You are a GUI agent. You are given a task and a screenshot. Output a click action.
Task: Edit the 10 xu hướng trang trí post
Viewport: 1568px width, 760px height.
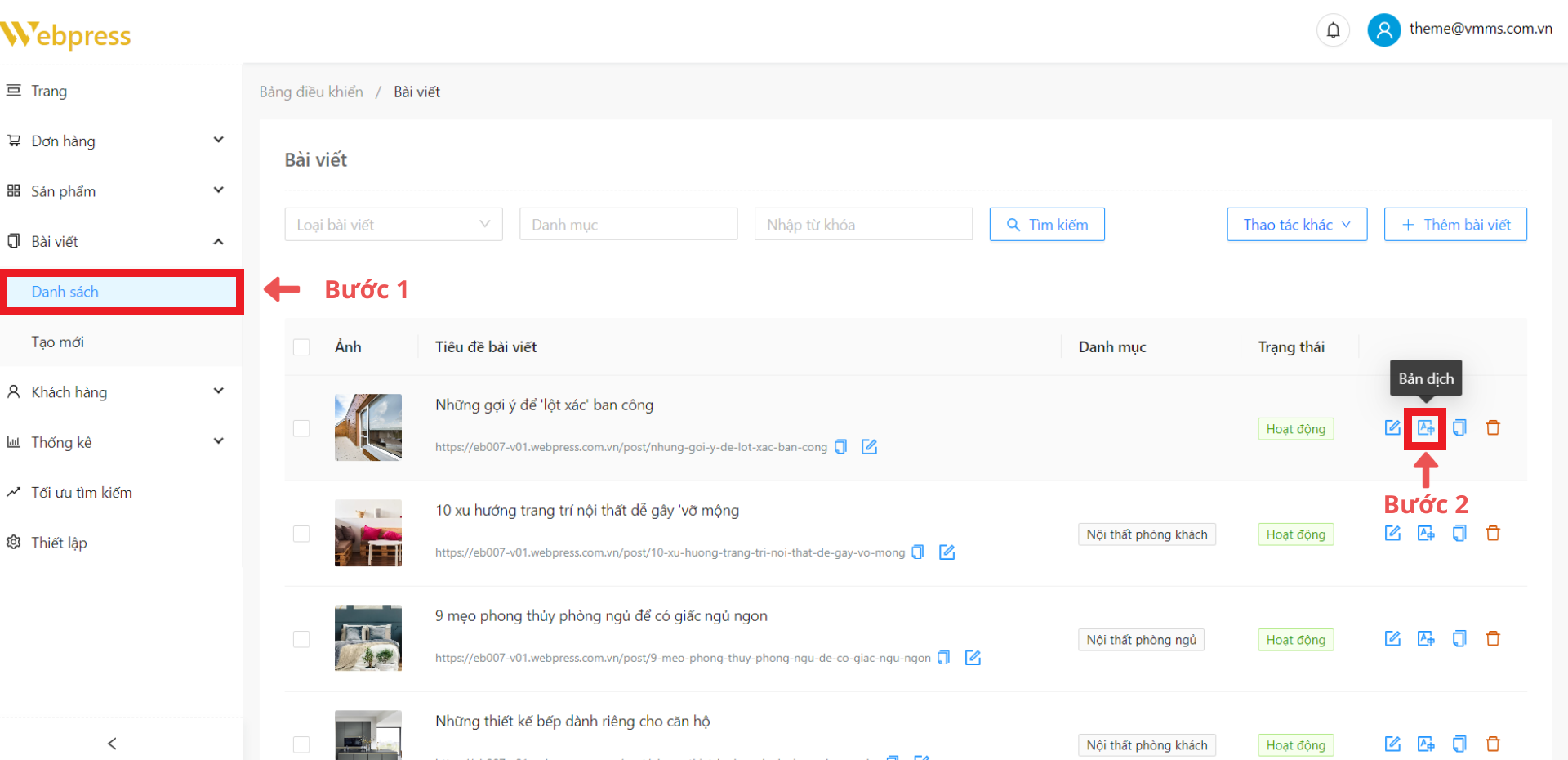1392,534
